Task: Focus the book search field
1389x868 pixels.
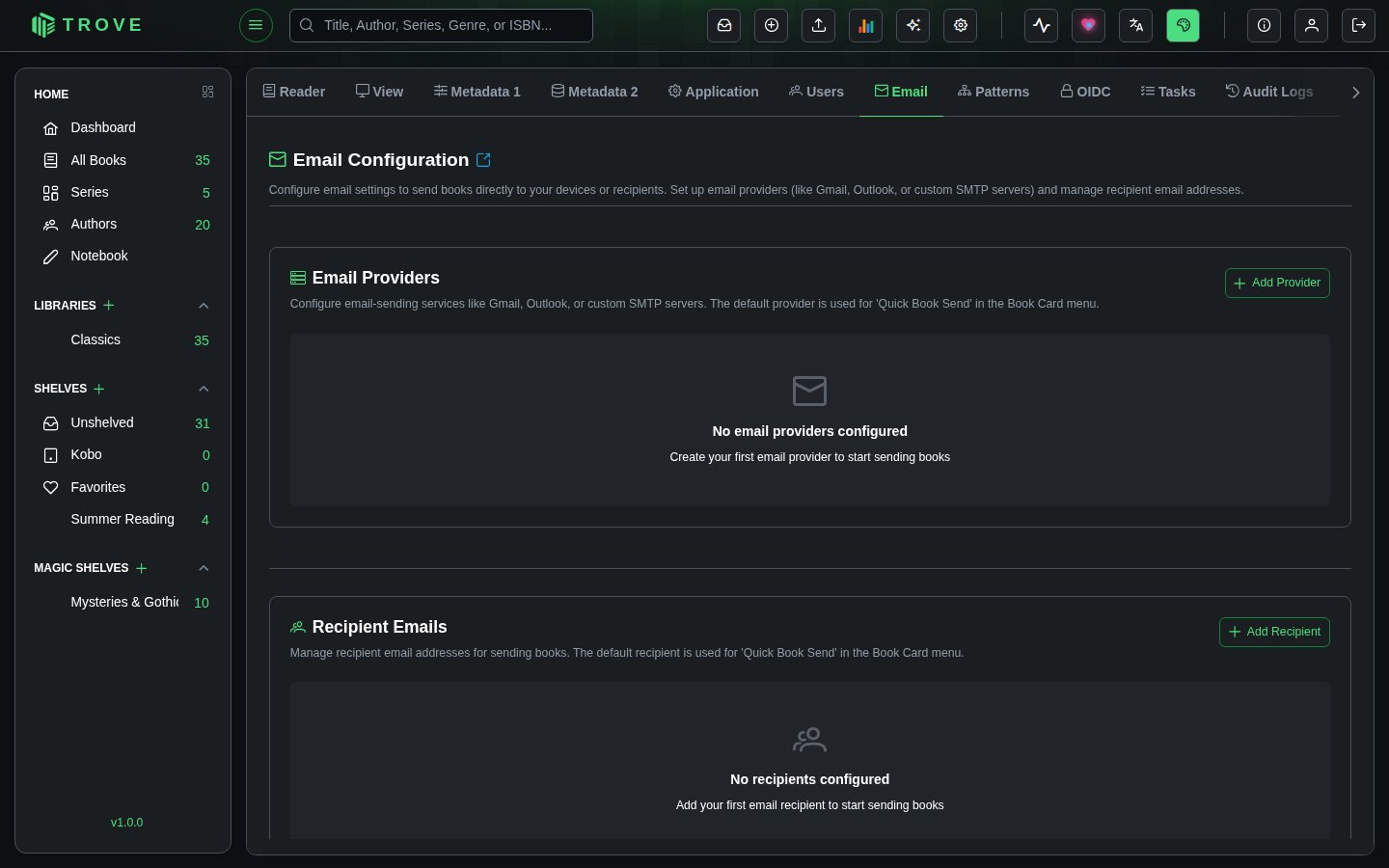Action: coord(441,25)
